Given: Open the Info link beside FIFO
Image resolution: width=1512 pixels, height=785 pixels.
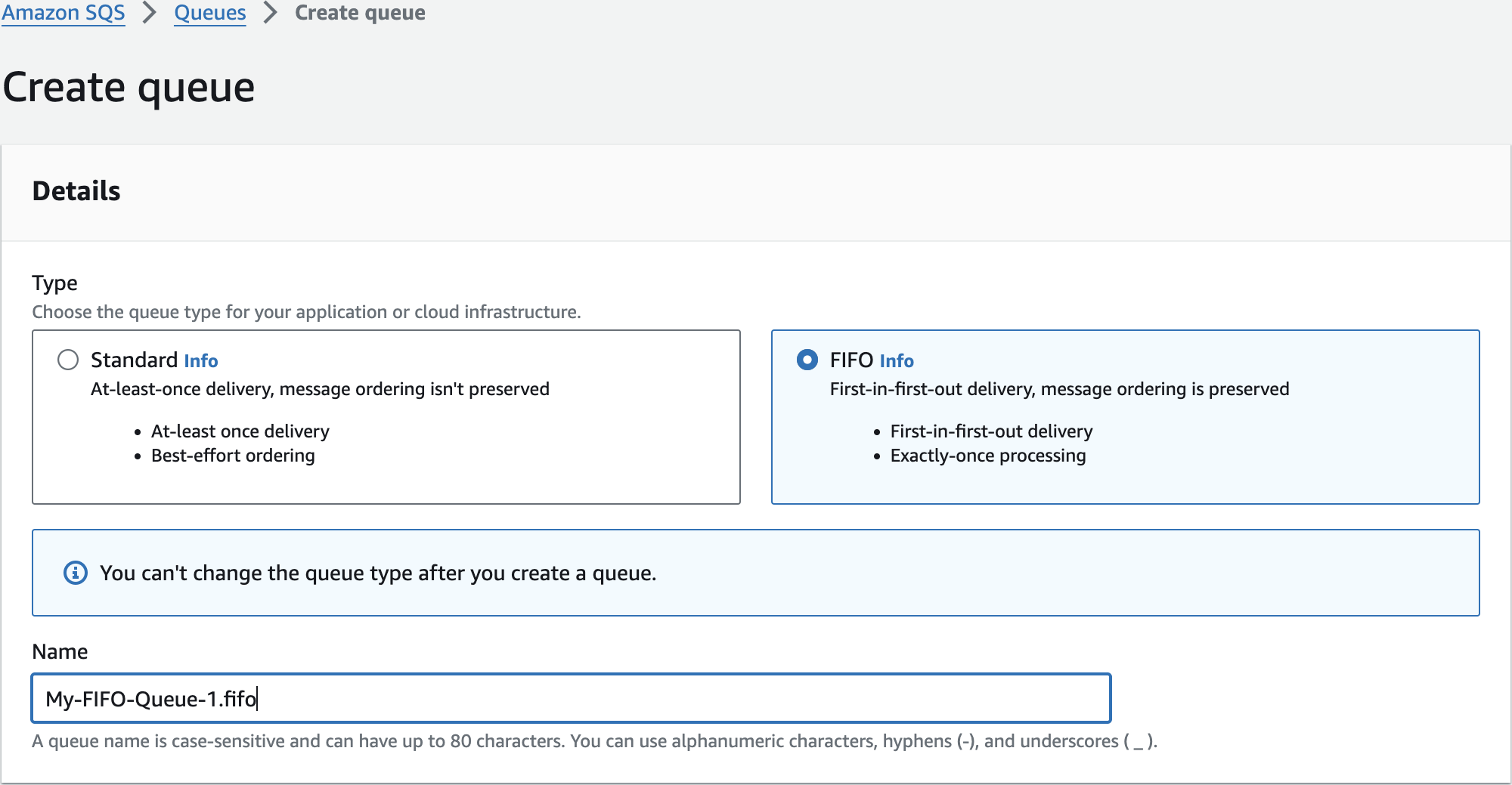Looking at the screenshot, I should [897, 361].
